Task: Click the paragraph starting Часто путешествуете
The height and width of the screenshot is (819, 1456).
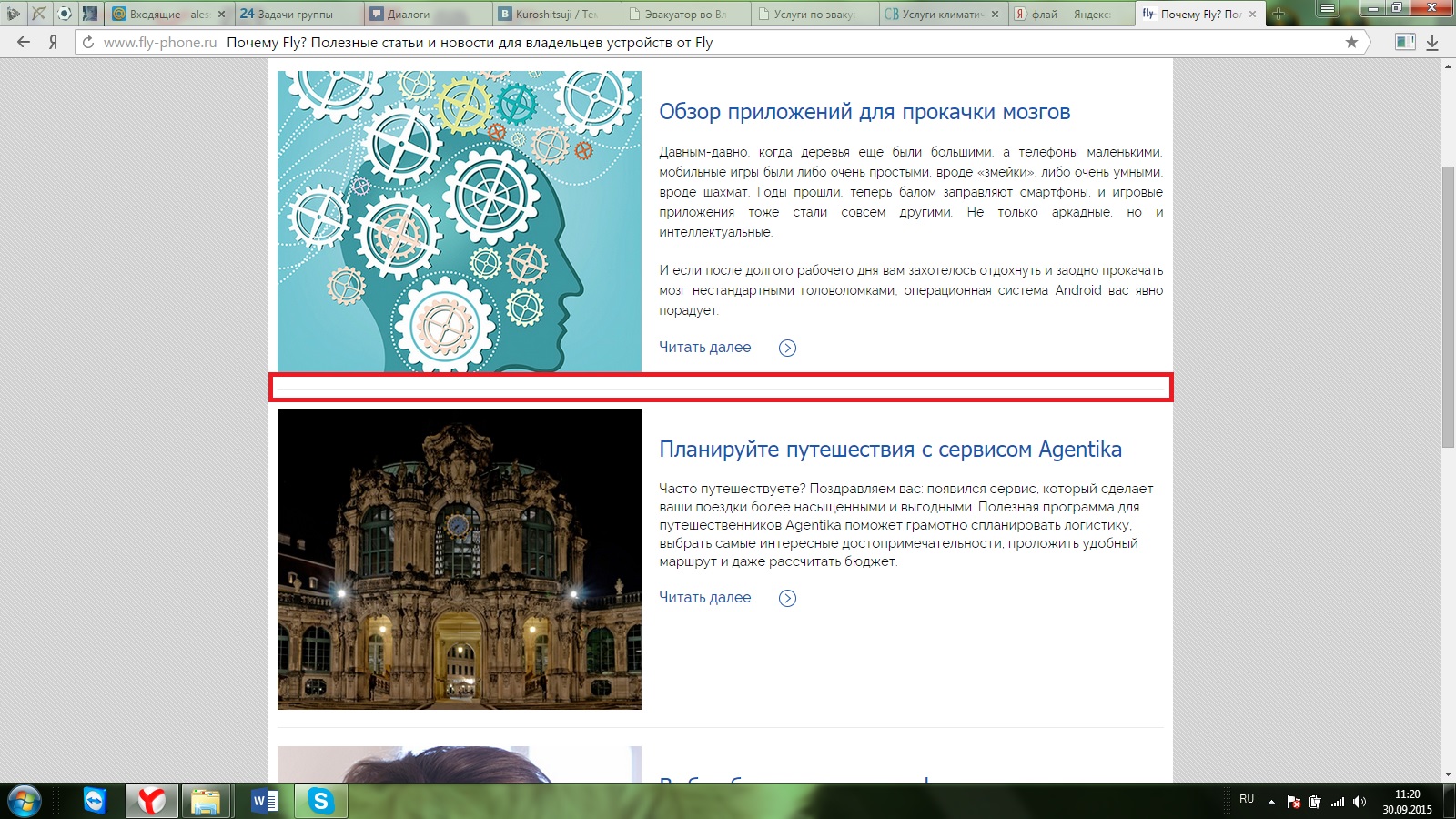Action: point(906,525)
